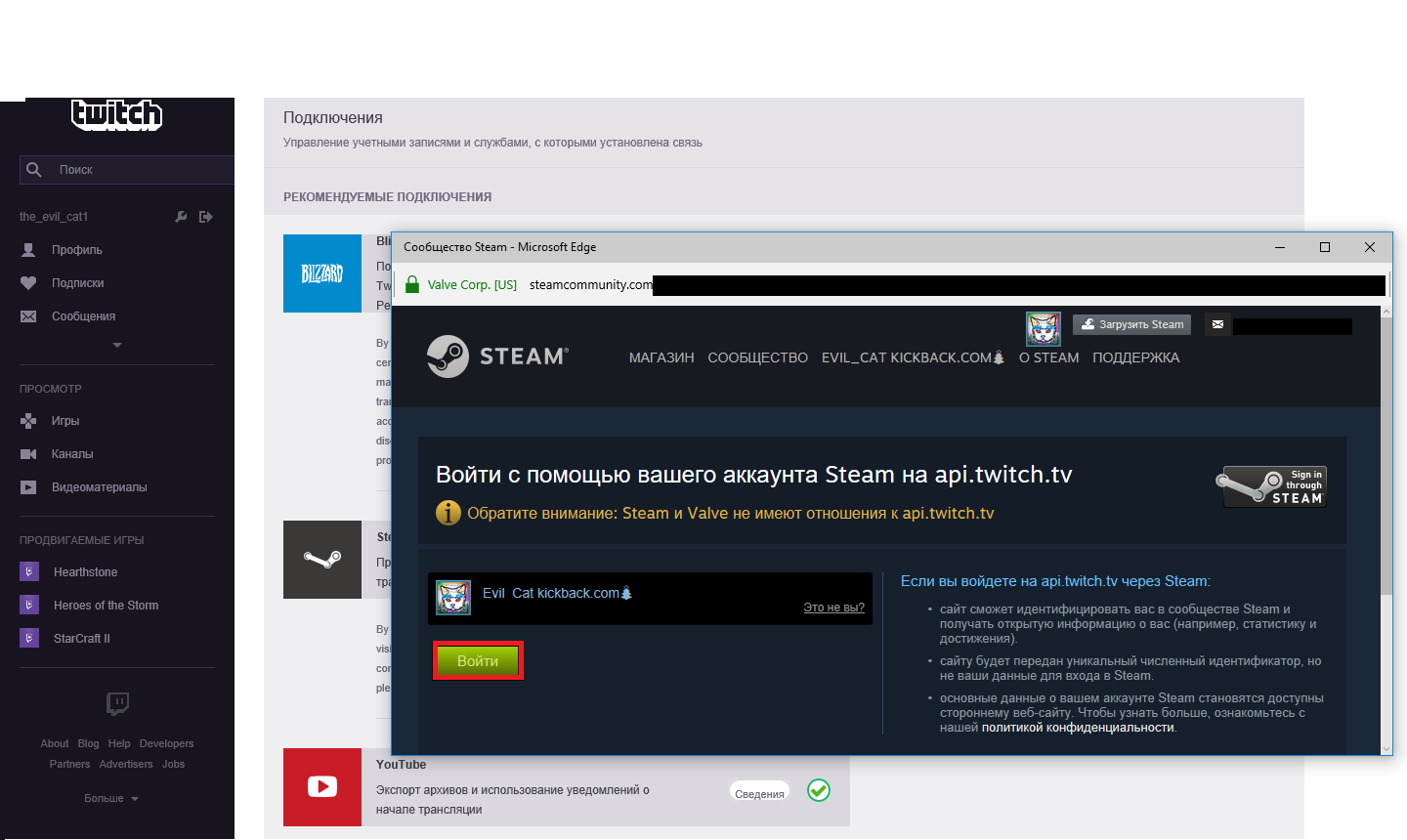Open the About footer link
Screen dimensions: 1407x840
pos(55,743)
